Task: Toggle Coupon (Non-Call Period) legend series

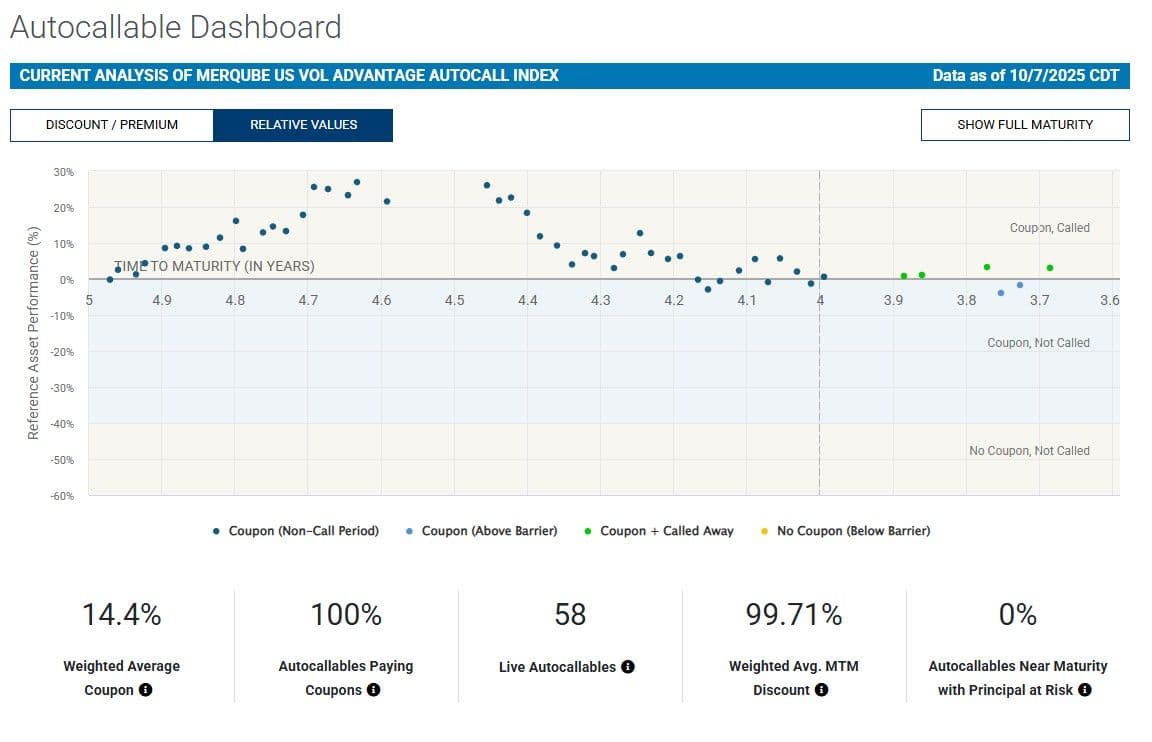Action: [x=303, y=531]
